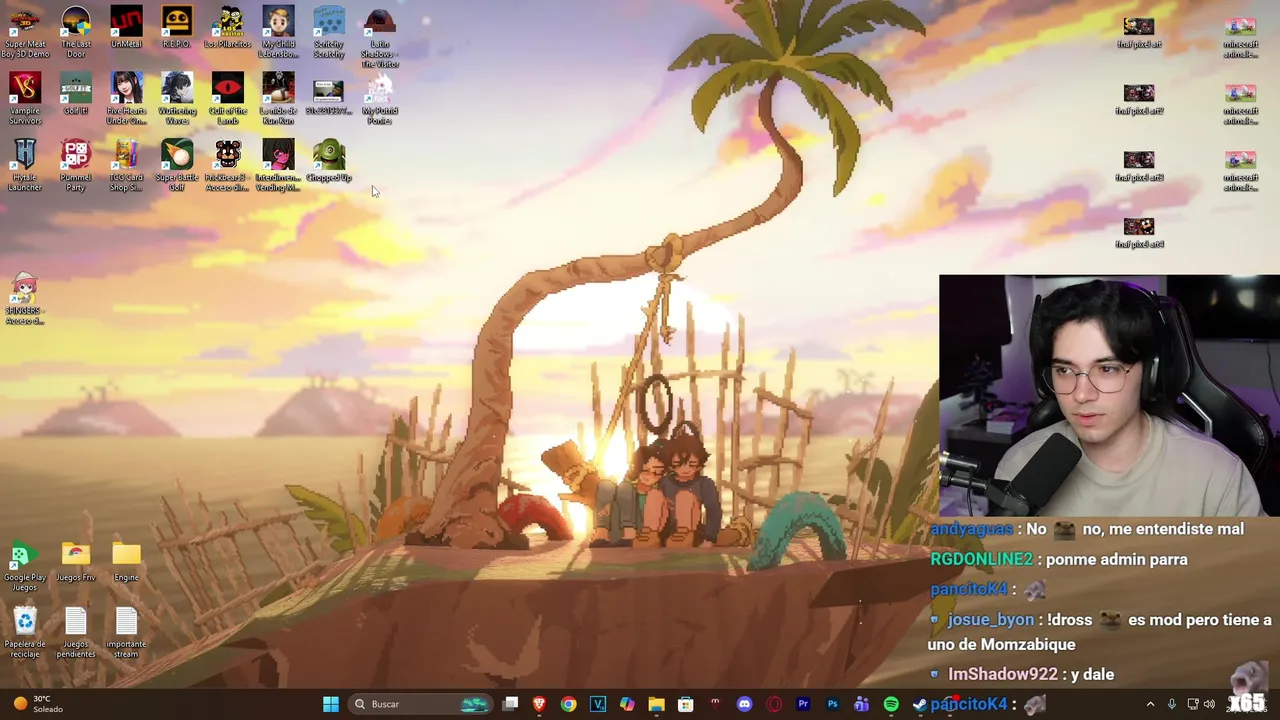The height and width of the screenshot is (720, 1280).
Task: Select the Wuthering Waves shortcut
Action: (x=177, y=99)
